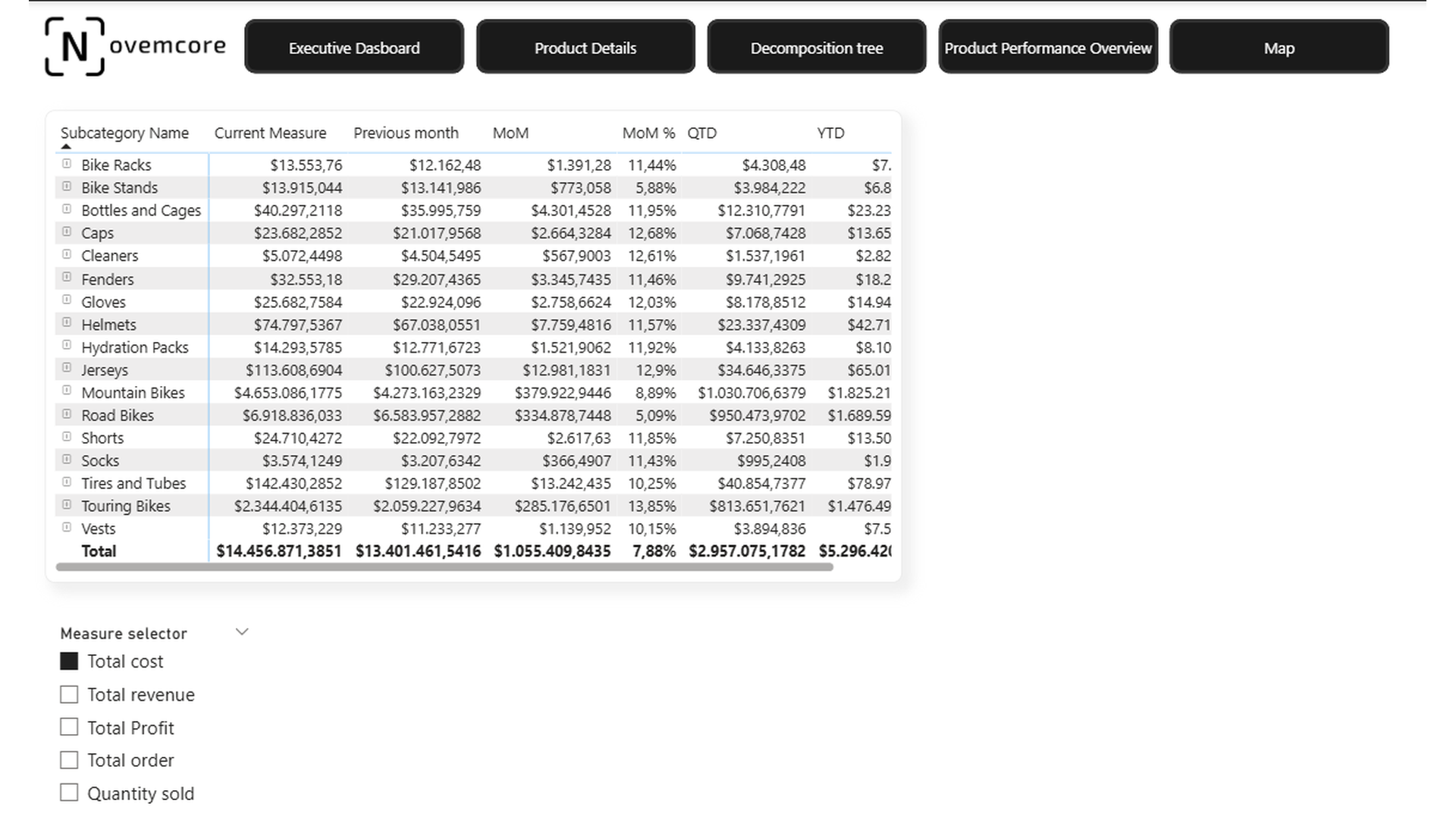Expand the Gloves subcategory row
Screen dimensions: 1456x819
(67, 300)
